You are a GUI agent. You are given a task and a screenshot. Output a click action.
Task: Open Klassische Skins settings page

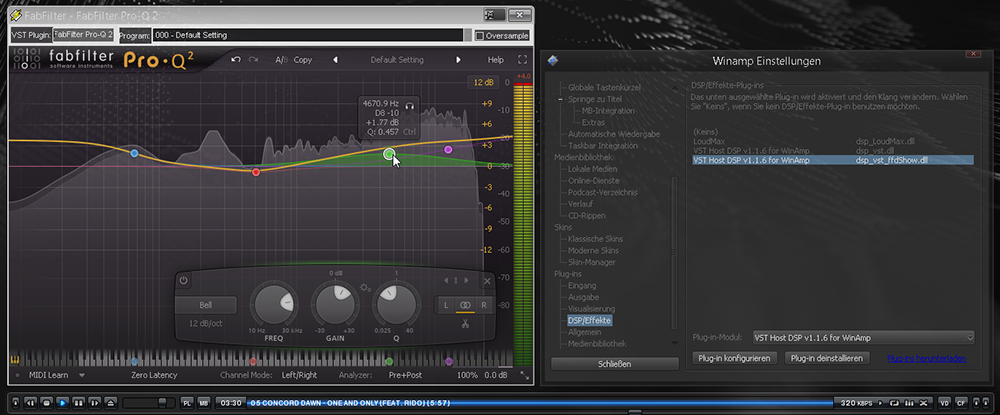point(596,239)
